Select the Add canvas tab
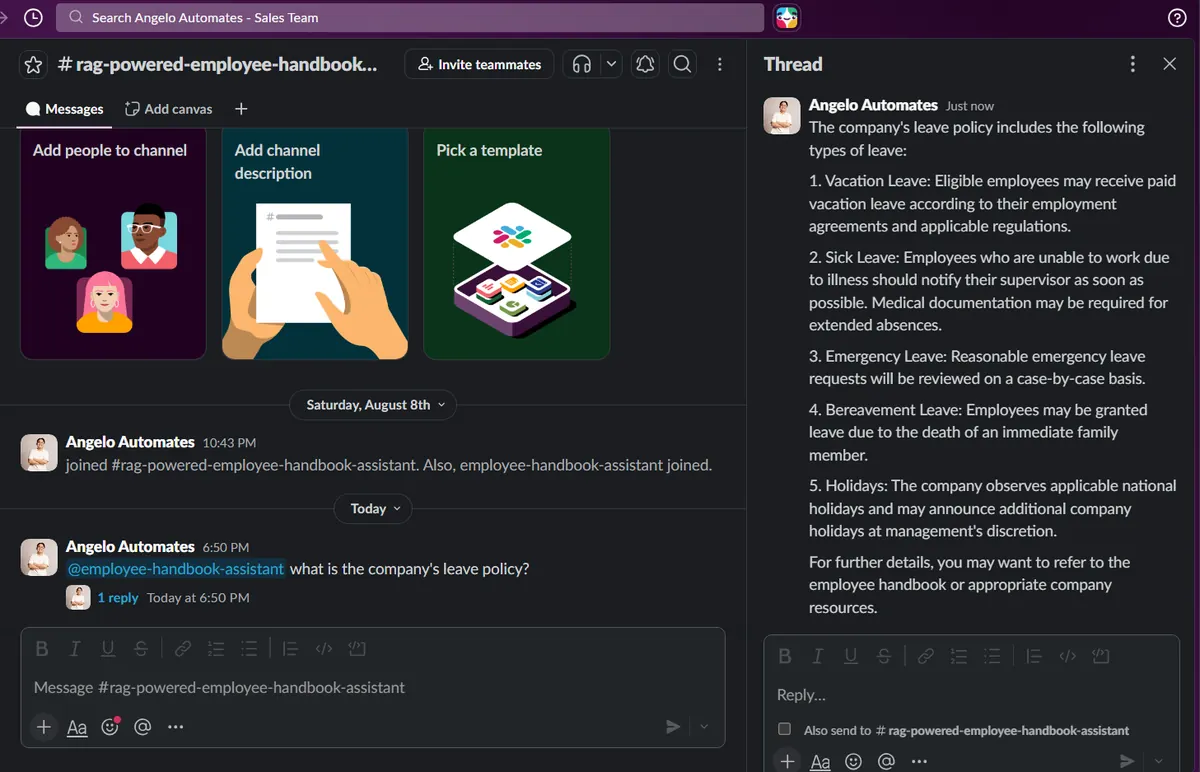 tap(168, 109)
